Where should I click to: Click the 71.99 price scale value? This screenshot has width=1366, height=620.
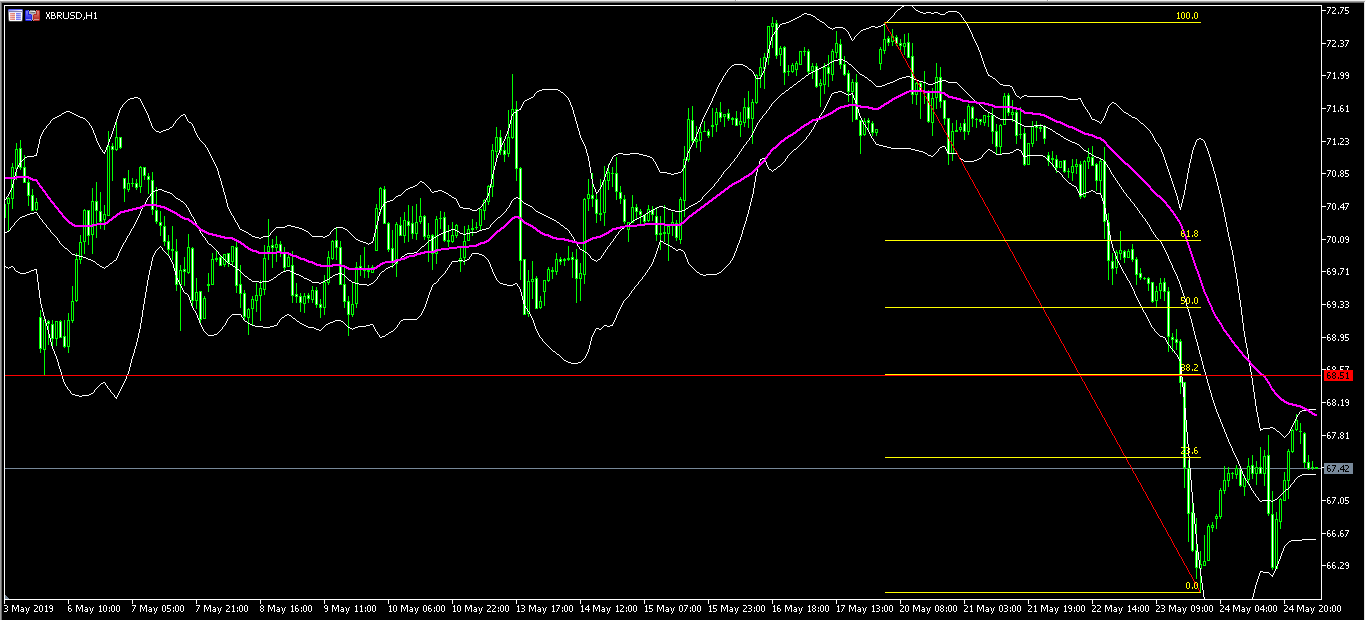pos(1338,76)
